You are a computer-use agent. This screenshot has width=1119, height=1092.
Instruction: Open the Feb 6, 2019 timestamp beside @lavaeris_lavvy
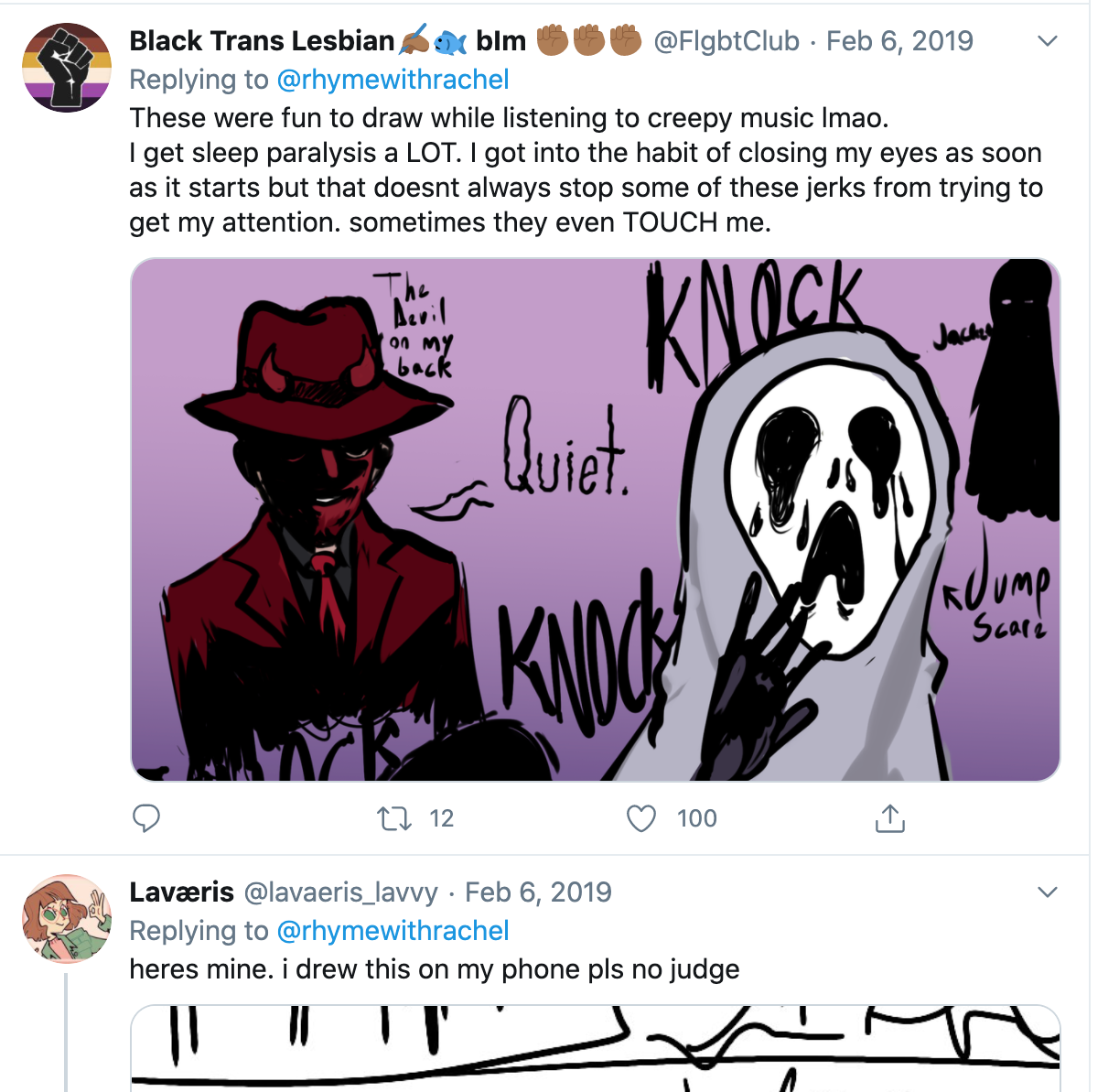(x=538, y=892)
